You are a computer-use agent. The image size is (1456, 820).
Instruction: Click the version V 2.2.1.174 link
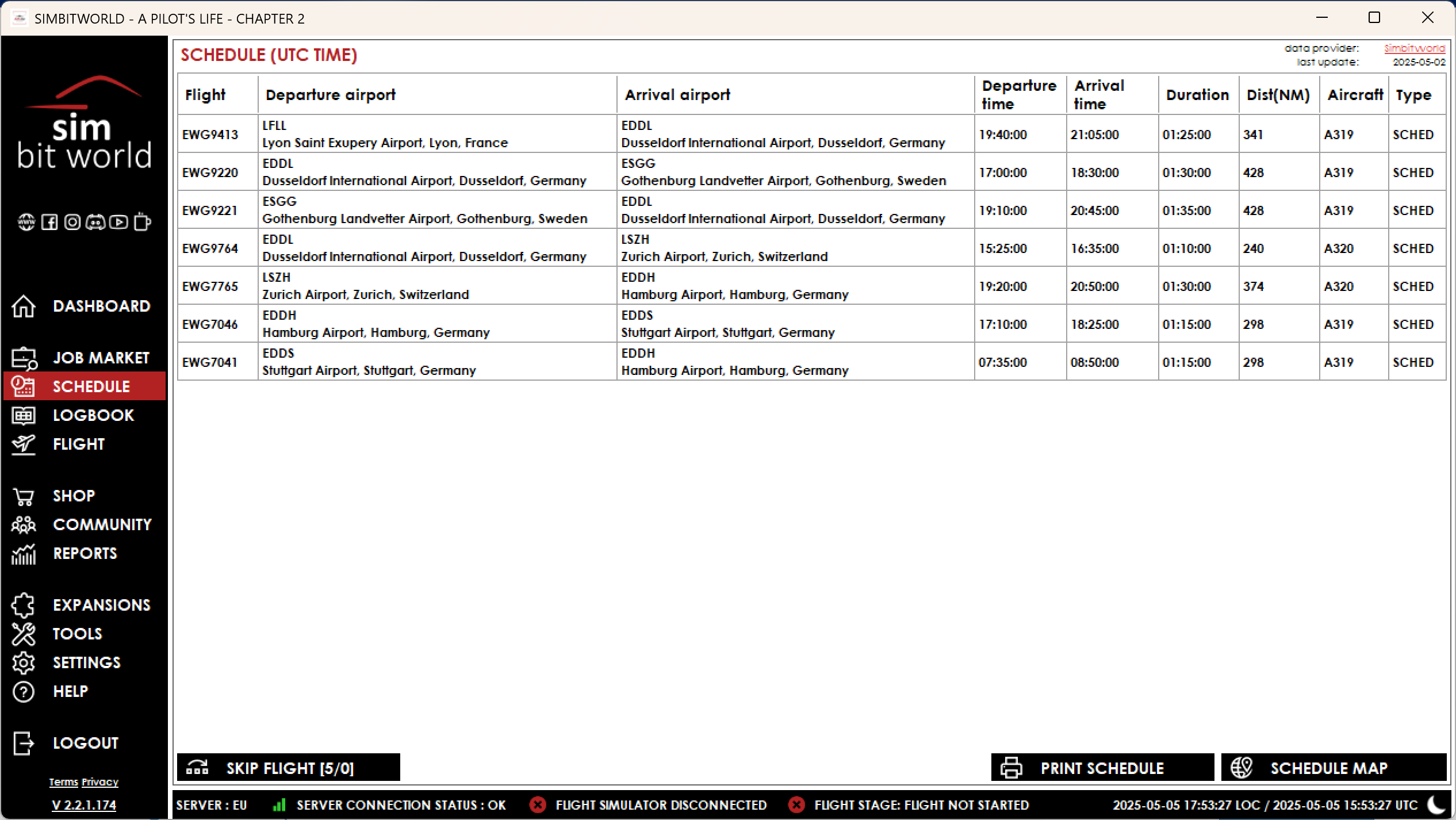pos(84,805)
